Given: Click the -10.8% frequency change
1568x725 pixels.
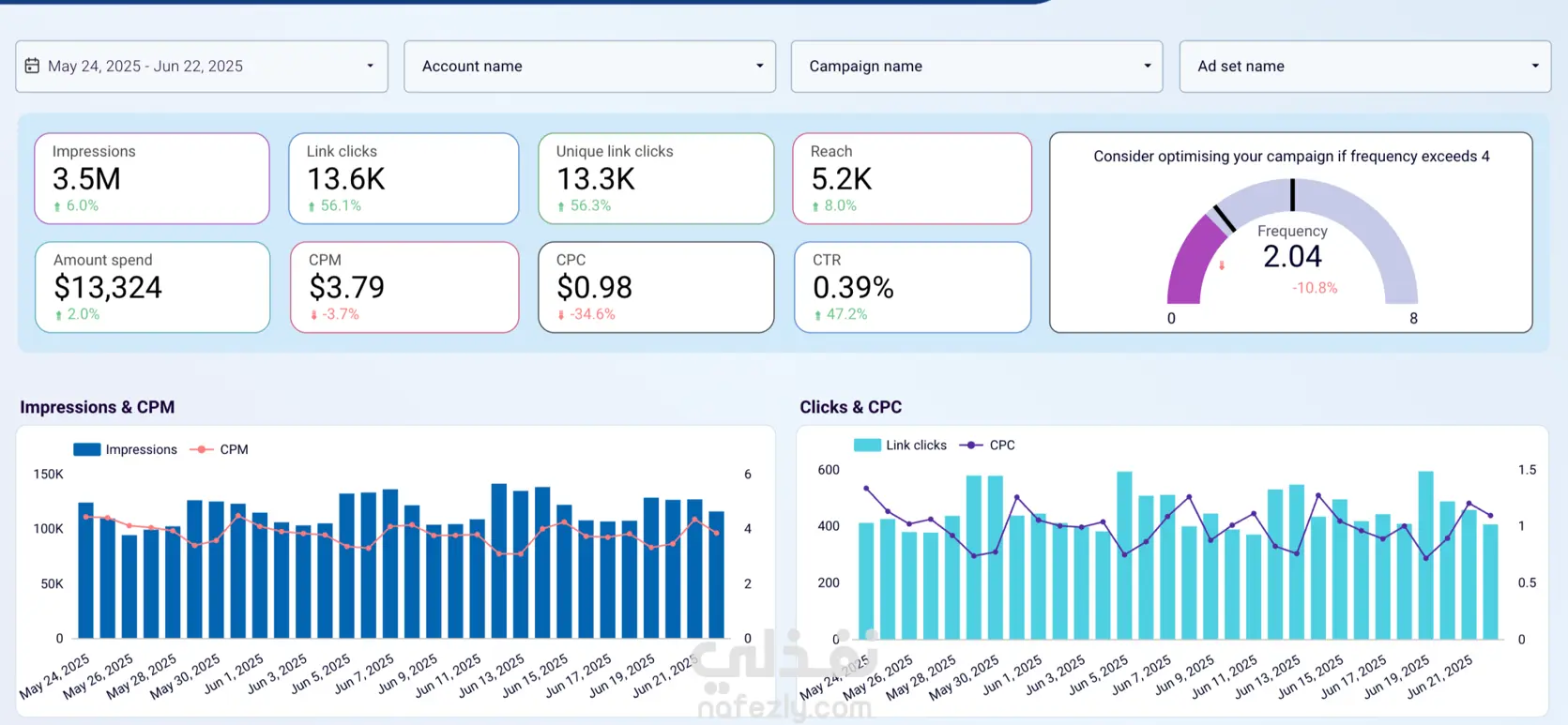Looking at the screenshot, I should tap(1315, 288).
